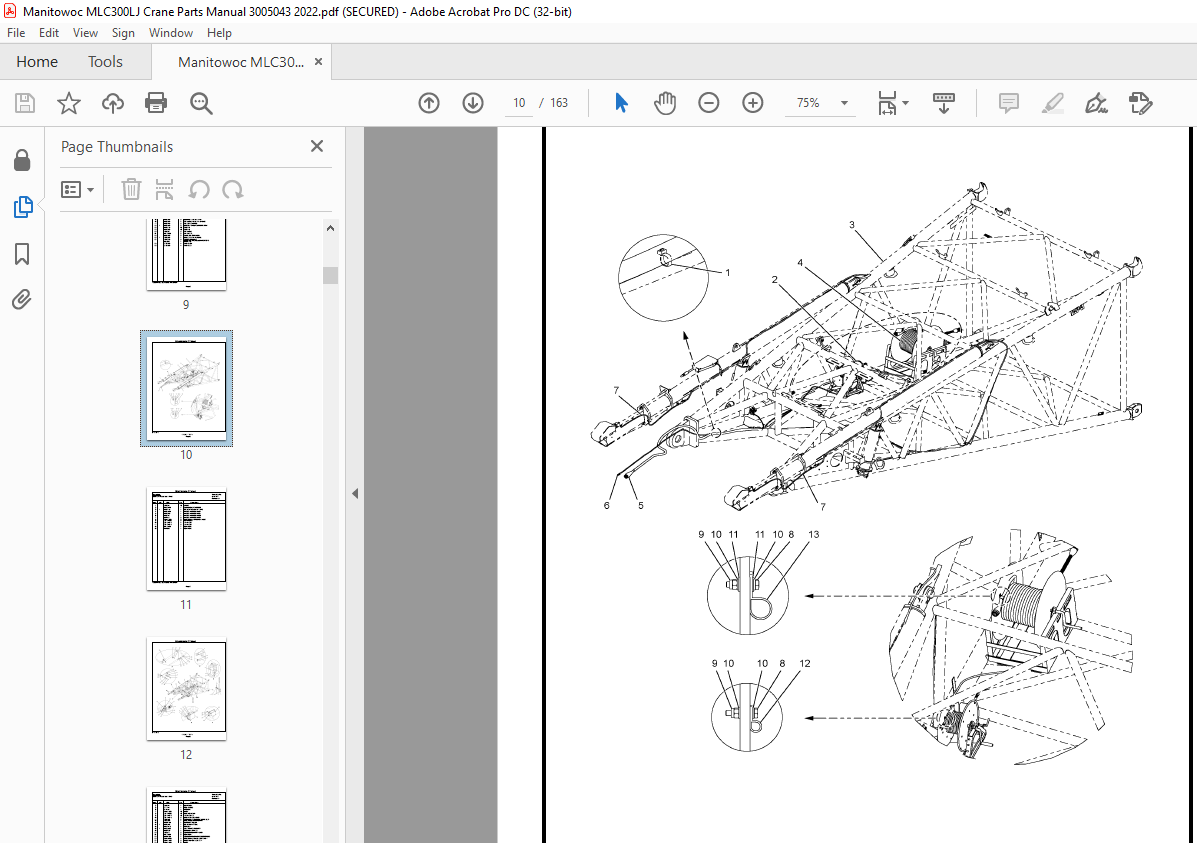Image resolution: width=1197 pixels, height=843 pixels.
Task: Open the Edit menu
Action: (x=49, y=33)
